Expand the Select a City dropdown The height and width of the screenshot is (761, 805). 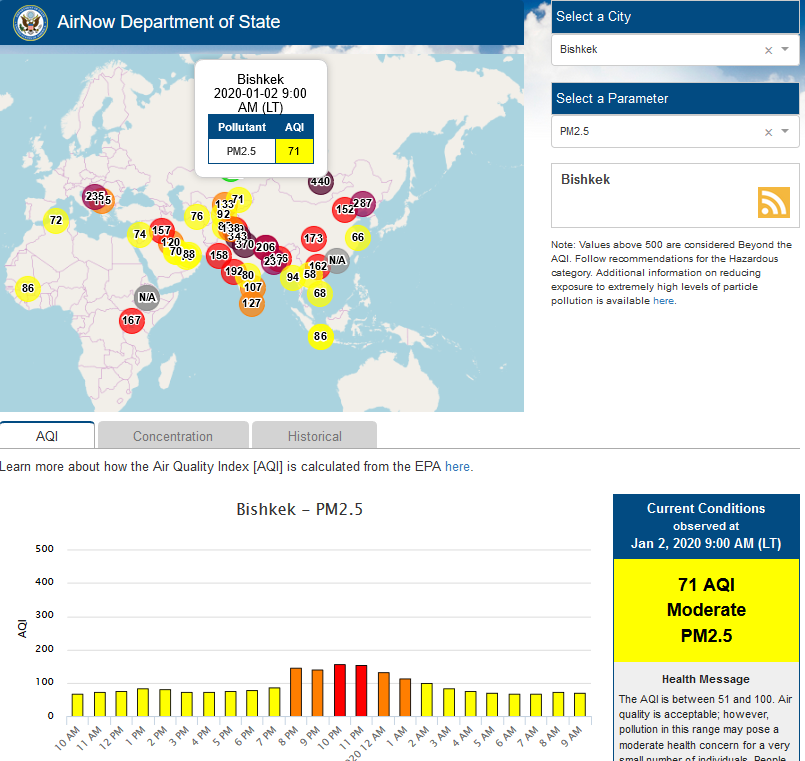pyautogui.click(x=786, y=49)
